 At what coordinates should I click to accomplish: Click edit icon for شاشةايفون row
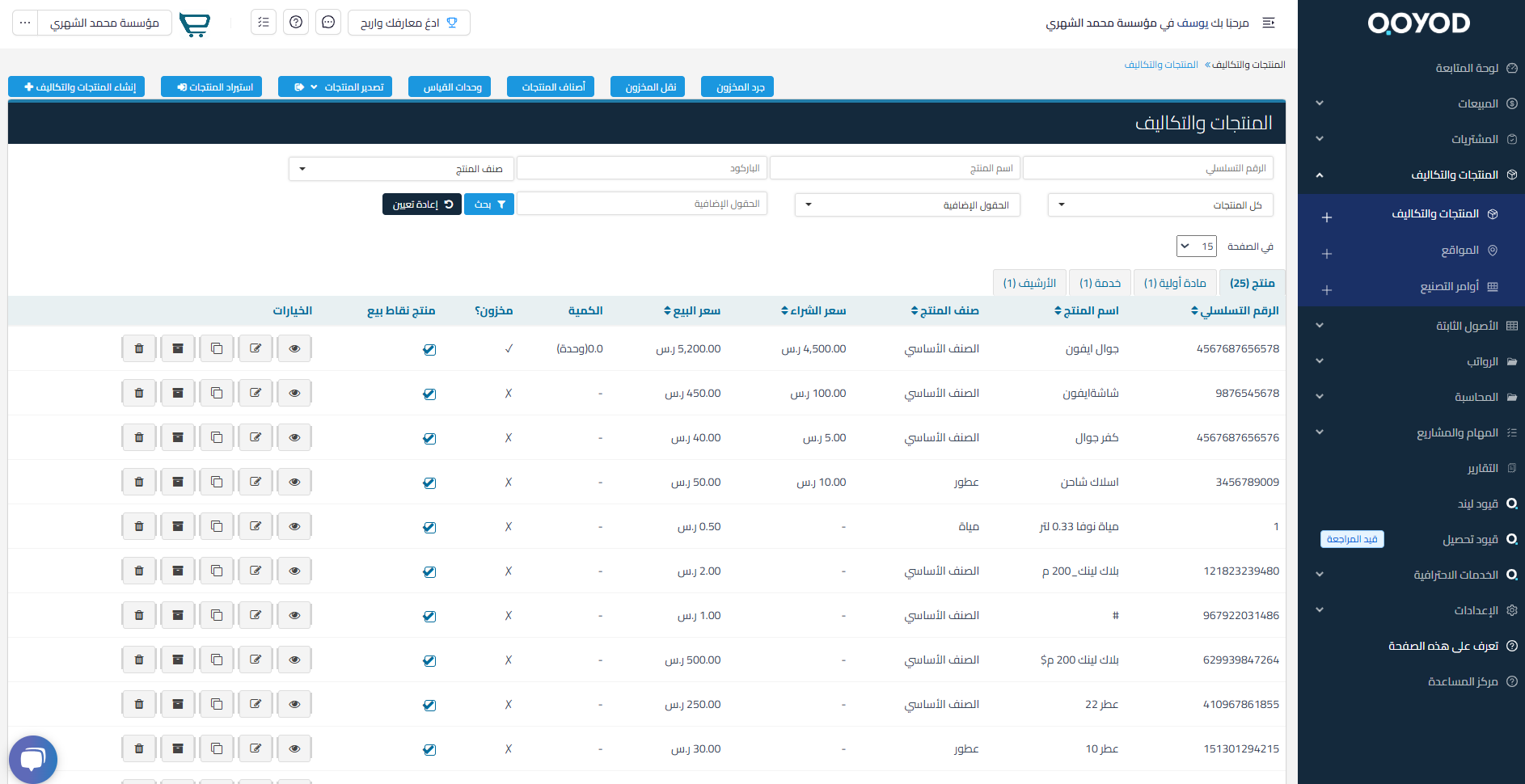click(x=256, y=393)
